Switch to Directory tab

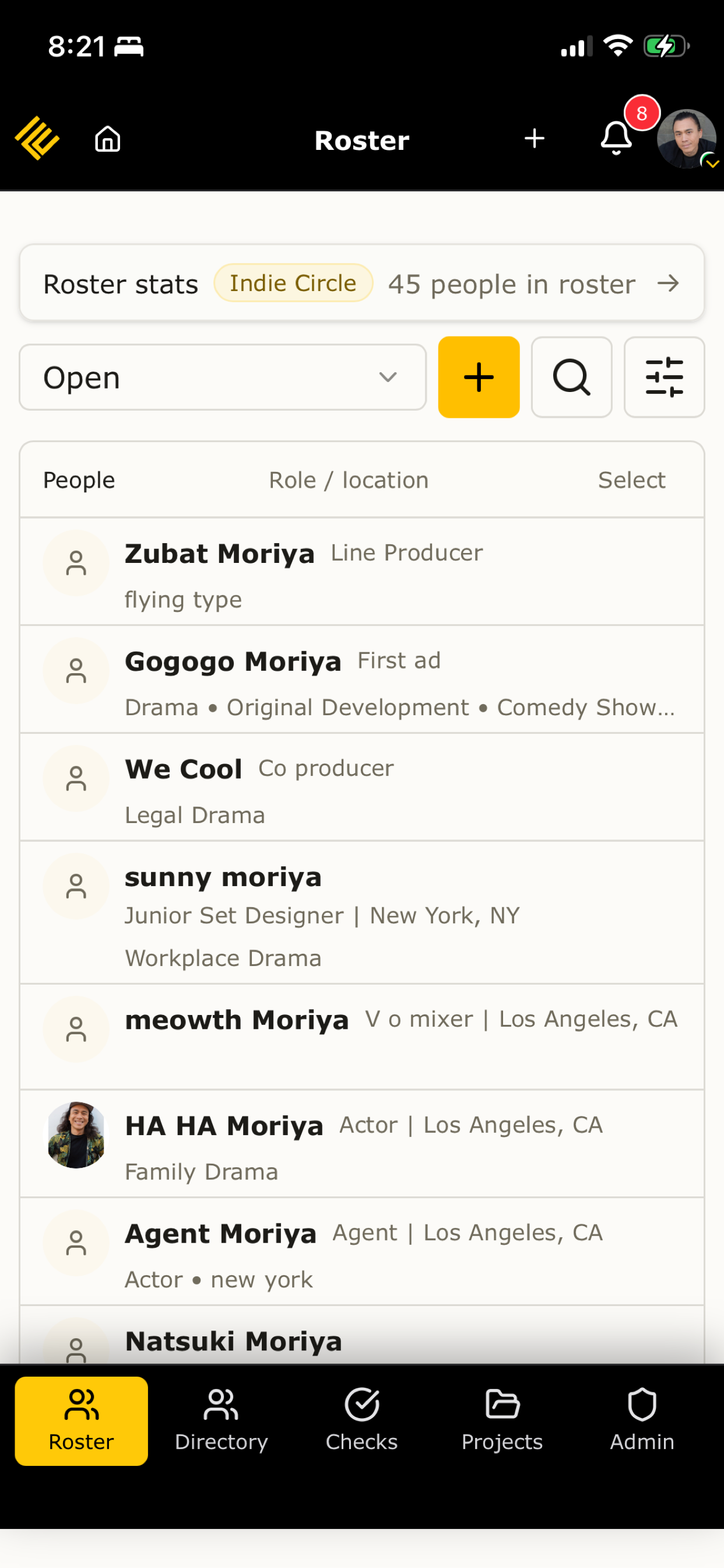pyautogui.click(x=222, y=1420)
